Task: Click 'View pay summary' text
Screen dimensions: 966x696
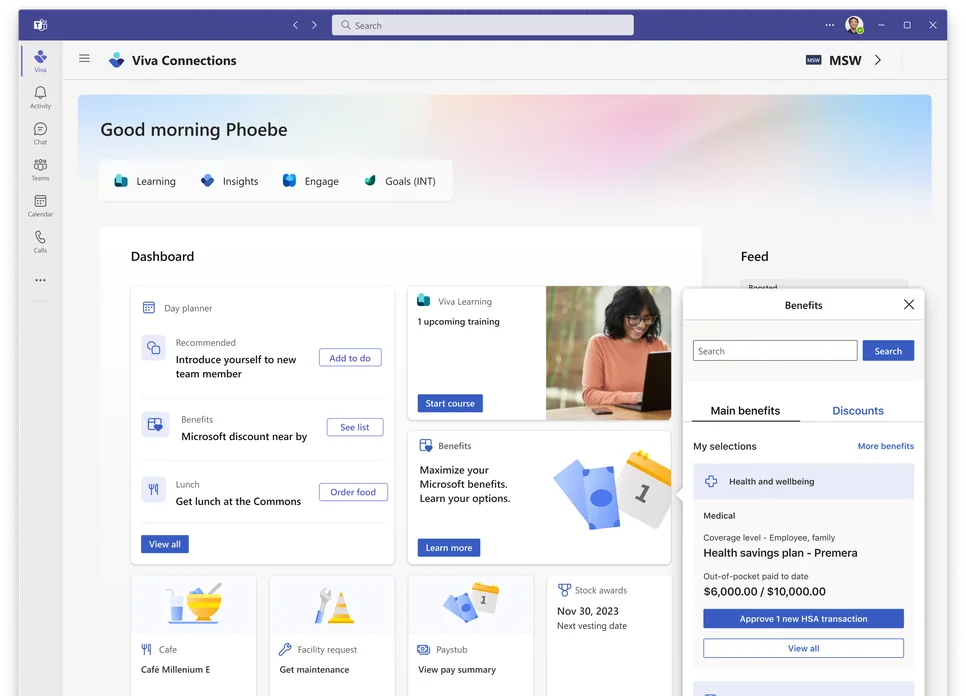Action: tap(457, 670)
